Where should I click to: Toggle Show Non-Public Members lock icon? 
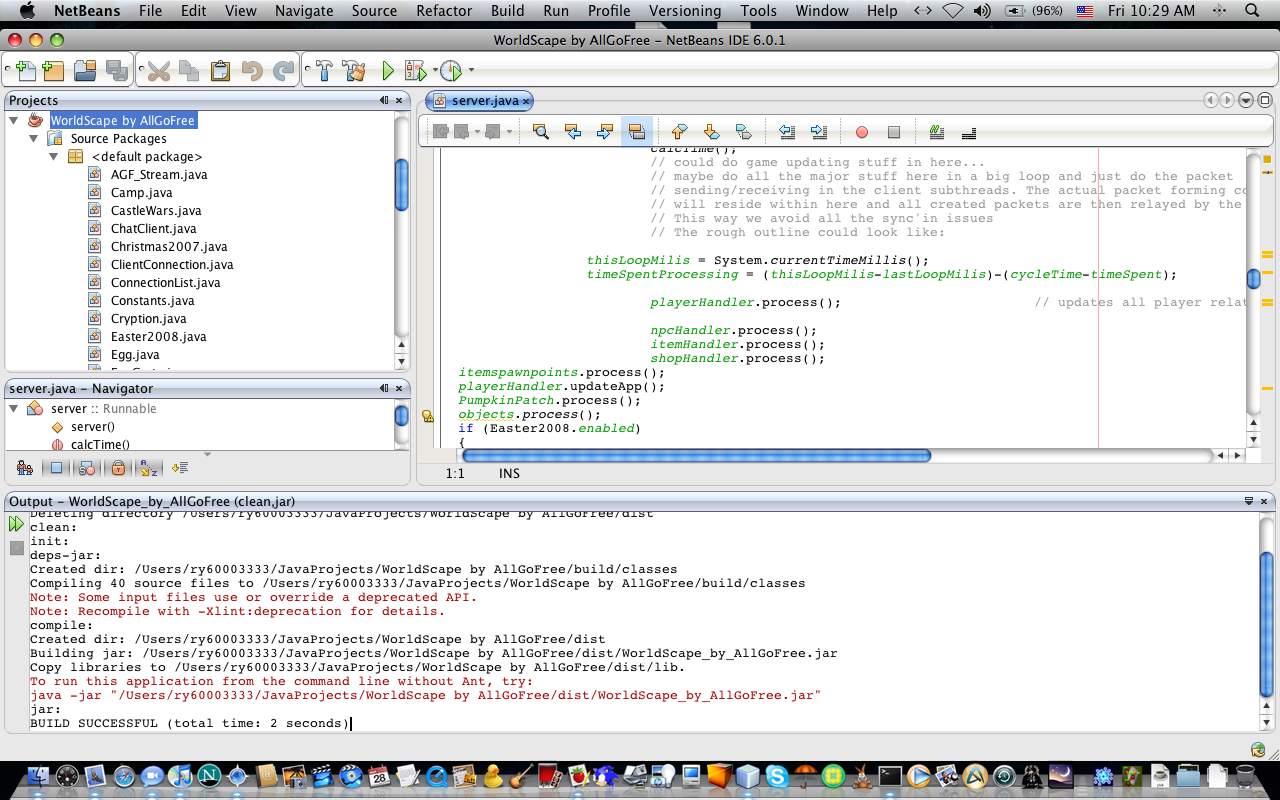coord(118,467)
